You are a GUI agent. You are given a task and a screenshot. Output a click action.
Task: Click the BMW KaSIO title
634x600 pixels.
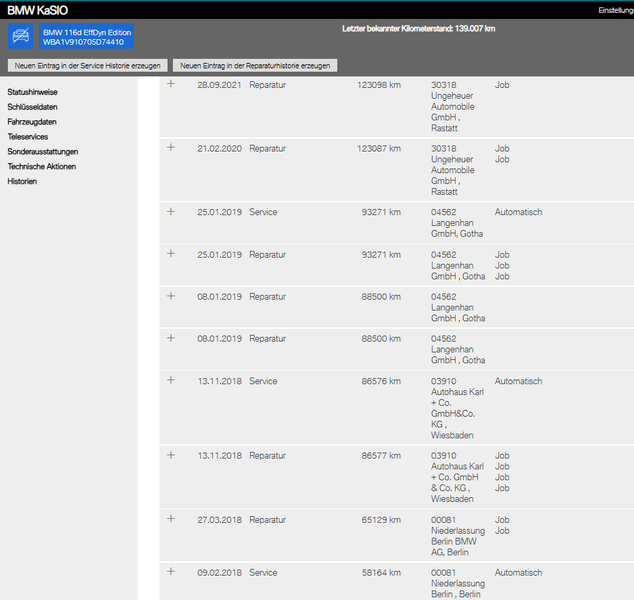(x=38, y=11)
